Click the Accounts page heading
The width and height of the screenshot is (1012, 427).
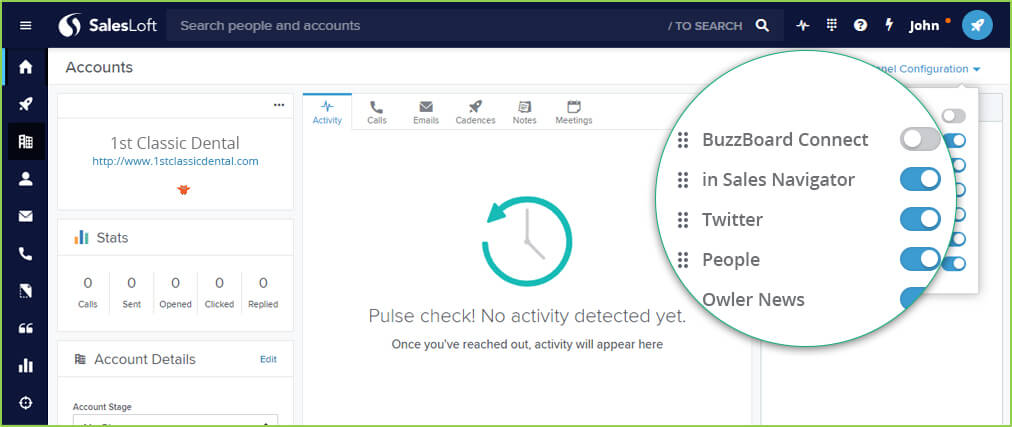pyautogui.click(x=99, y=67)
